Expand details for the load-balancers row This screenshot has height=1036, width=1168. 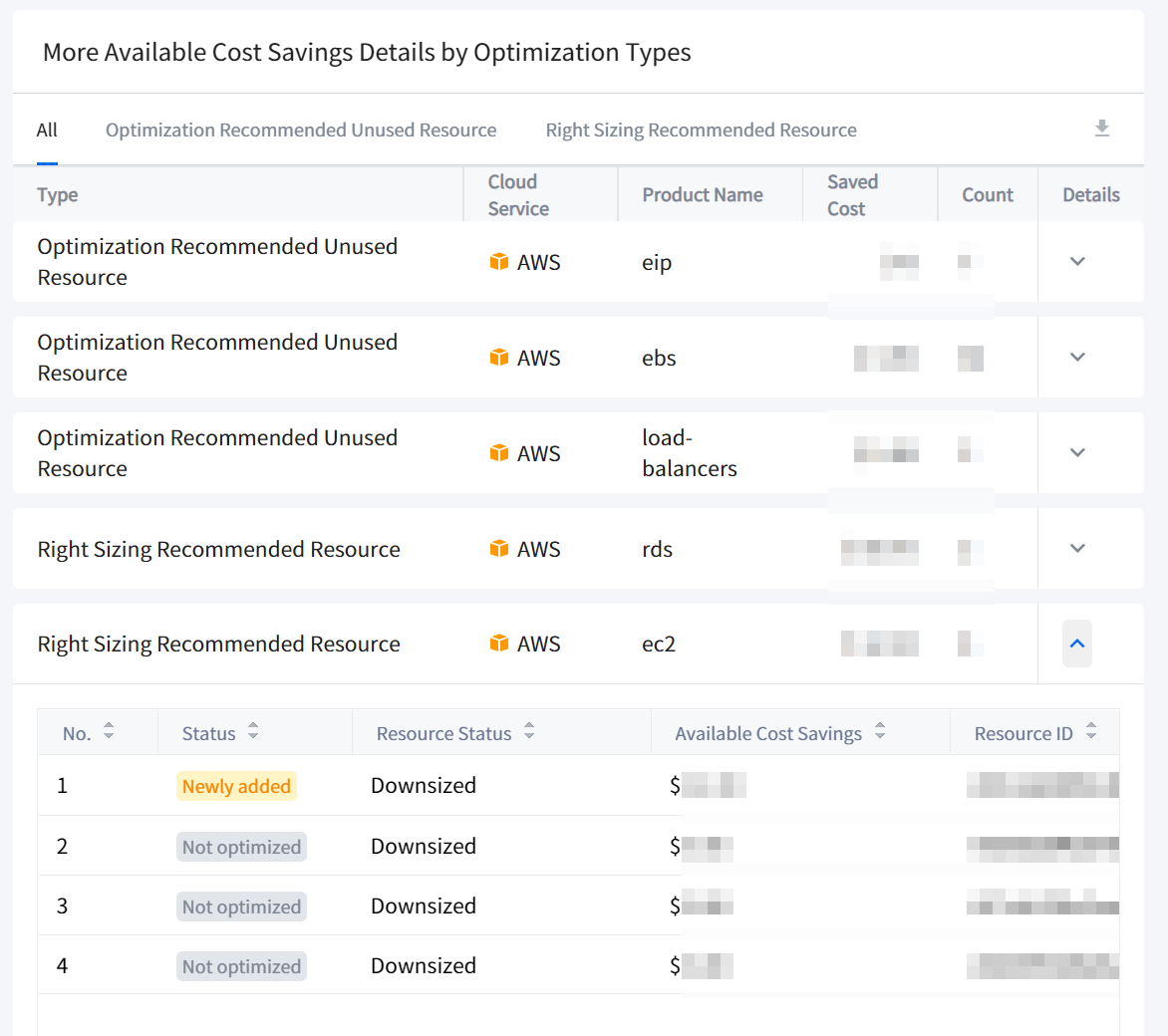(x=1077, y=453)
